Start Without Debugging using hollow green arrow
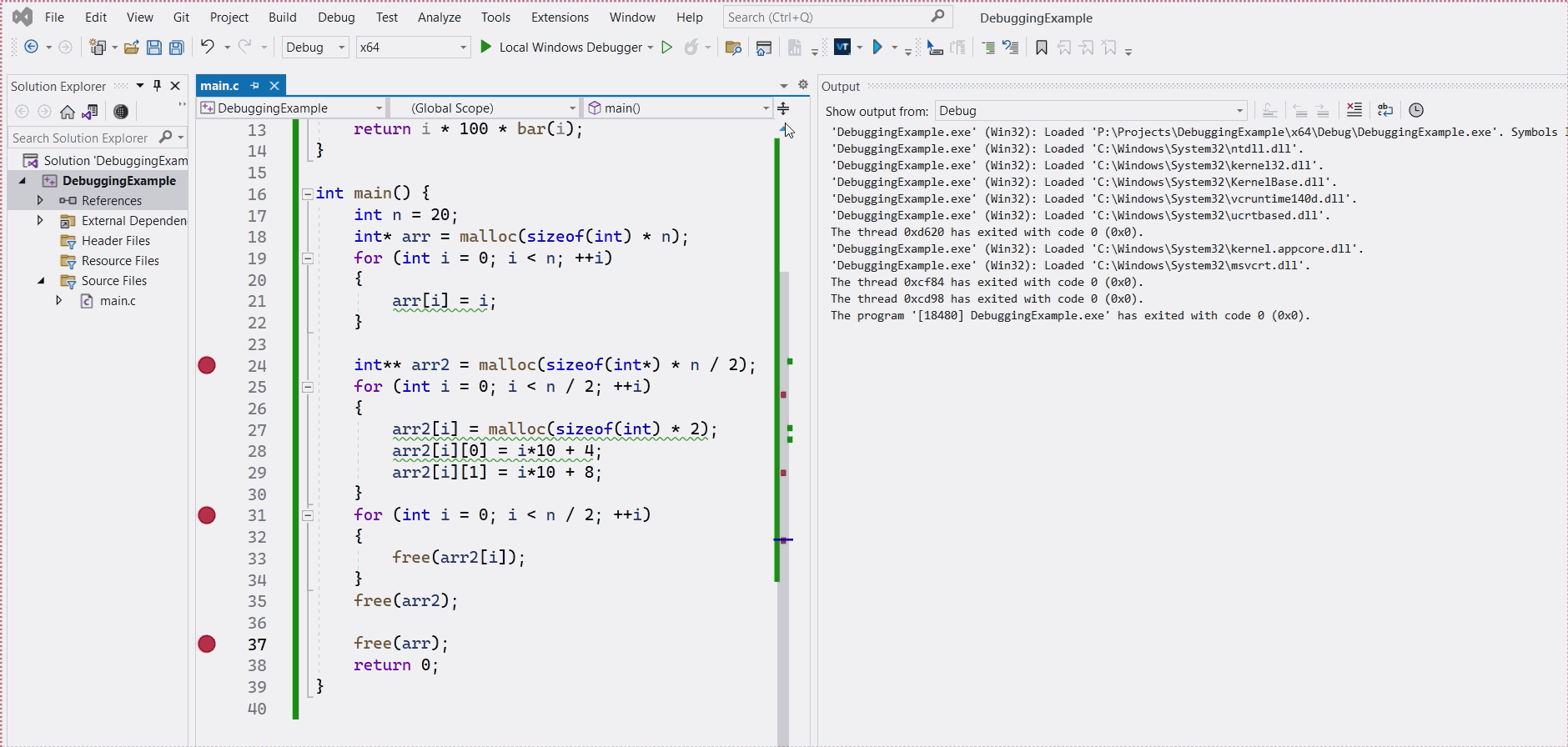The height and width of the screenshot is (747, 1568). [666, 48]
